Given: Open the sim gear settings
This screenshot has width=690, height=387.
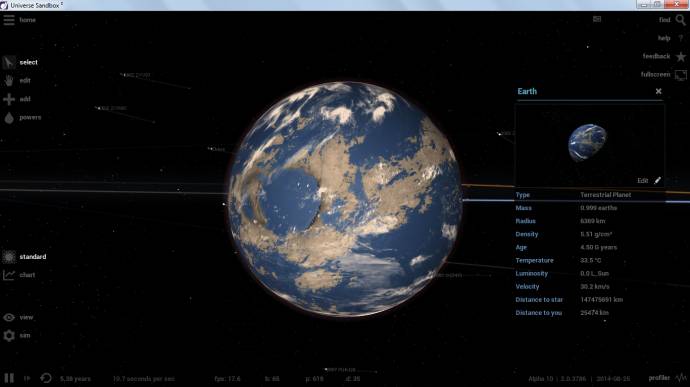Looking at the screenshot, I should 9,335.
